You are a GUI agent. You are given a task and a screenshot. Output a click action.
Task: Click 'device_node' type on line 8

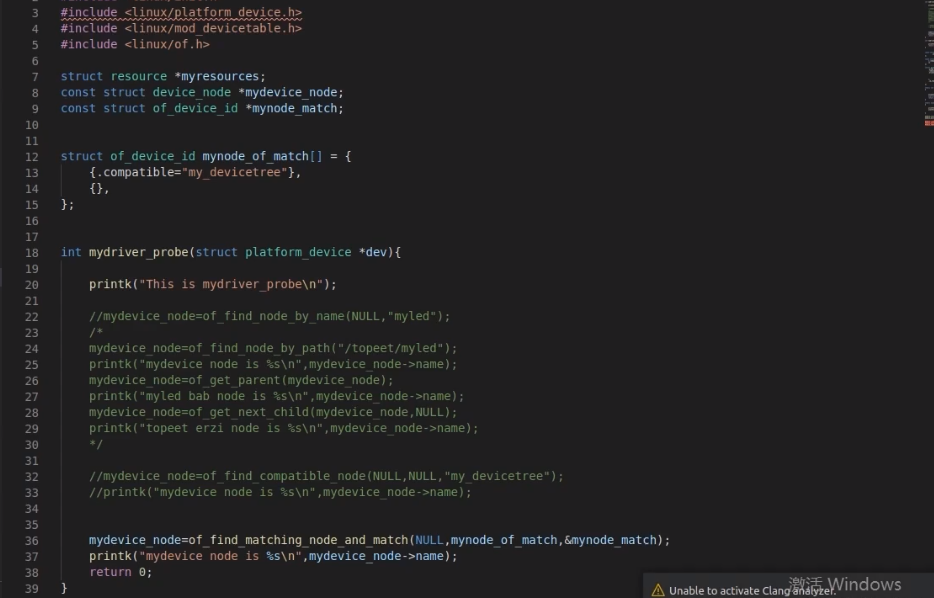pos(192,92)
